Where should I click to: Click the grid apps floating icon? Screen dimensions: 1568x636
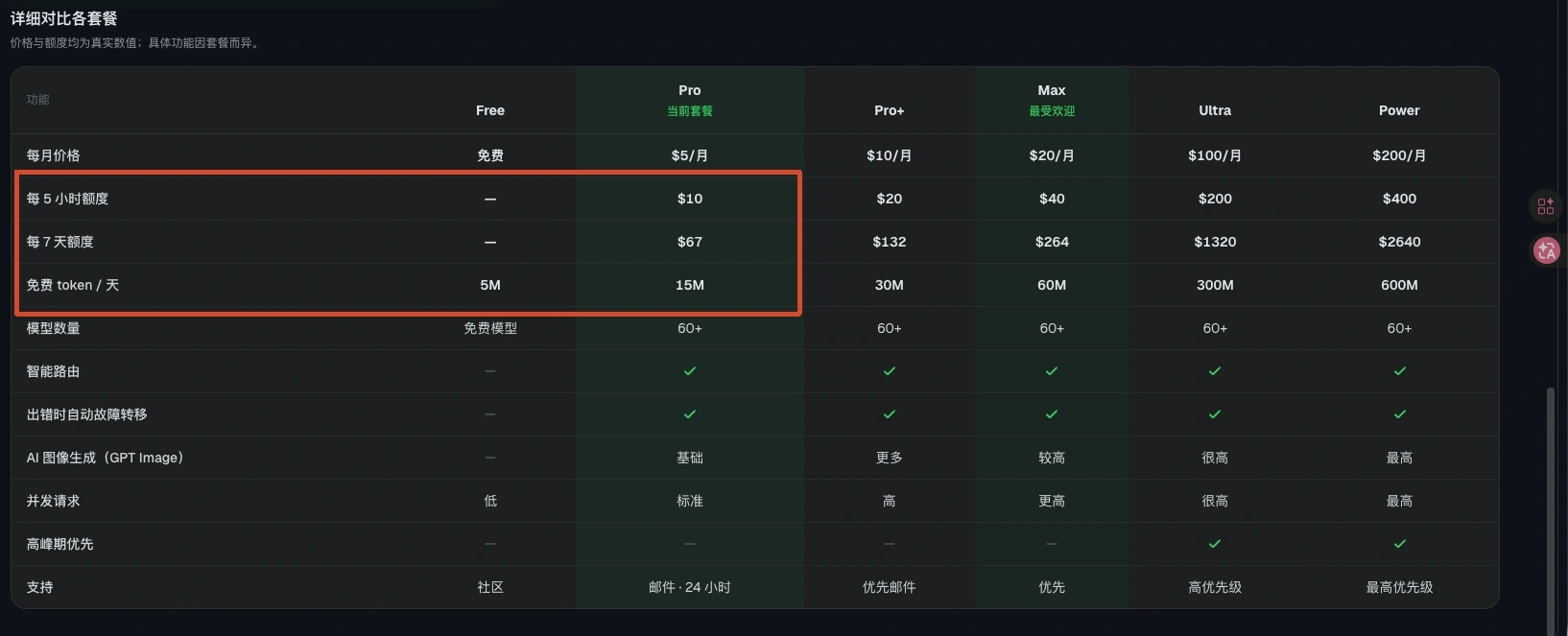click(x=1546, y=206)
